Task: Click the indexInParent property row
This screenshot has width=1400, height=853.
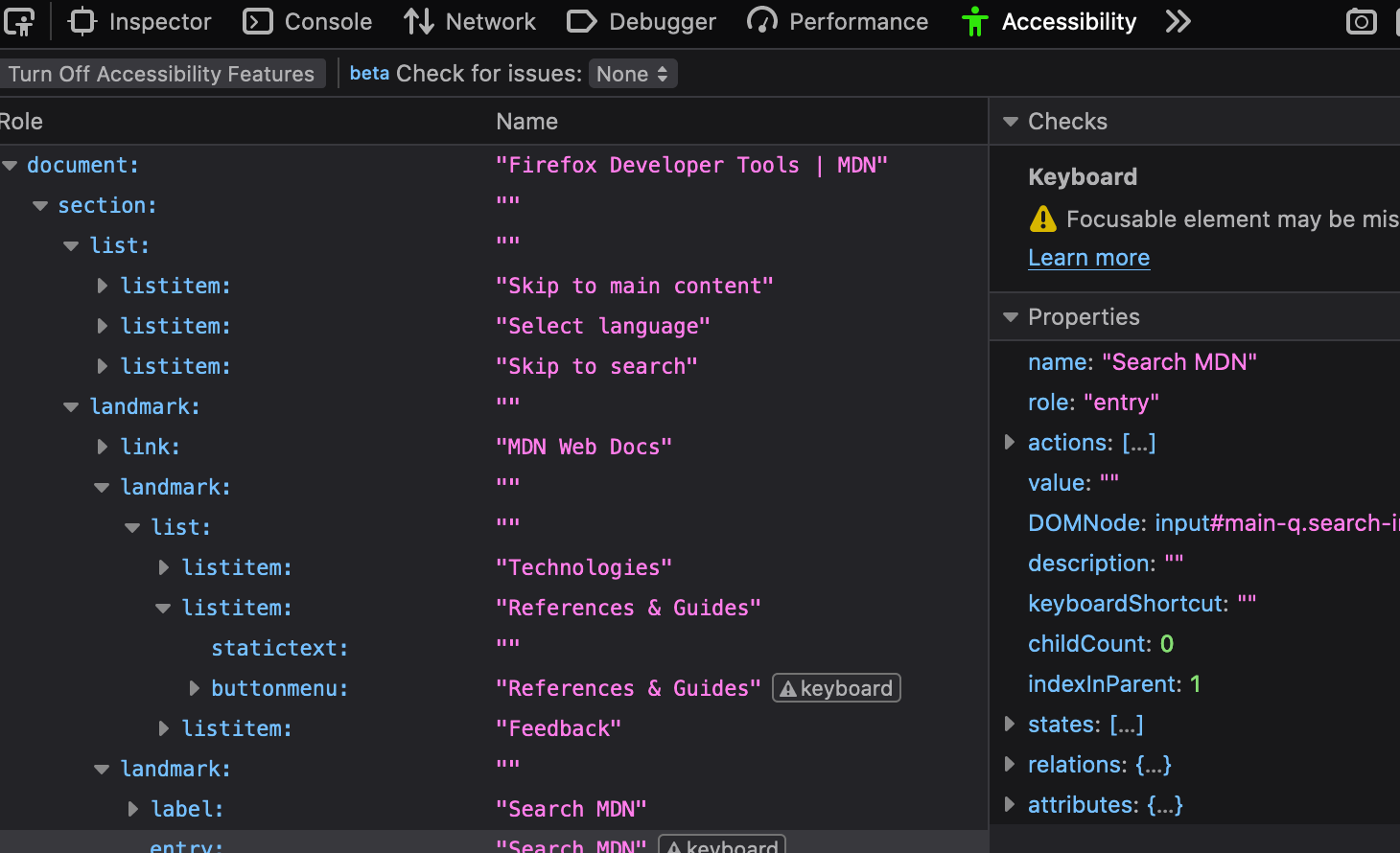Action: [1195, 684]
